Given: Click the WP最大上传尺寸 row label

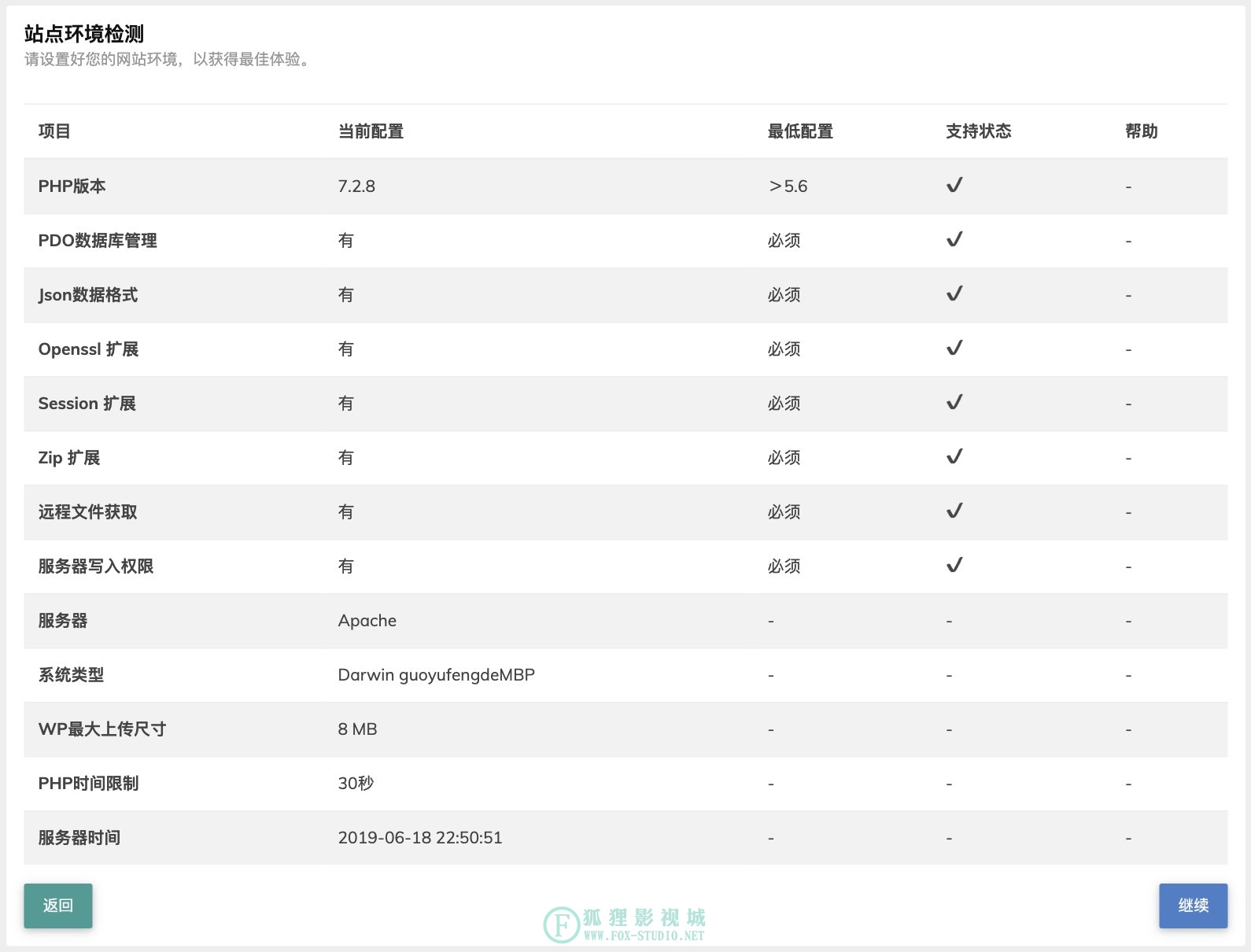Looking at the screenshot, I should pos(102,729).
